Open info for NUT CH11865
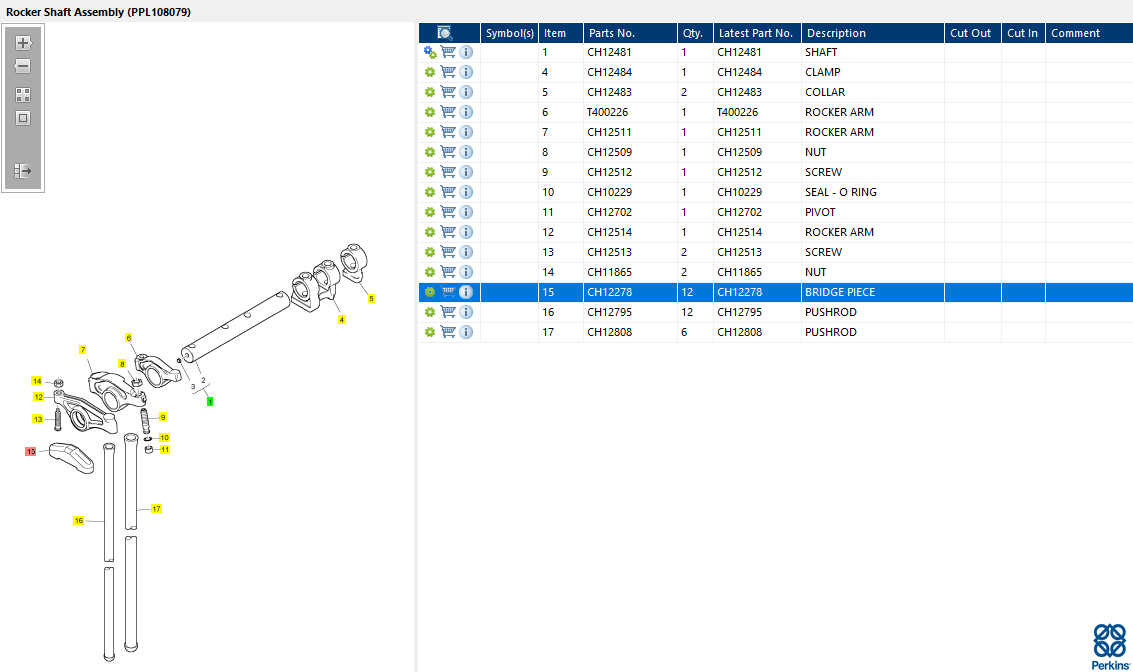Screen dimensions: 1133x672 (466, 272)
